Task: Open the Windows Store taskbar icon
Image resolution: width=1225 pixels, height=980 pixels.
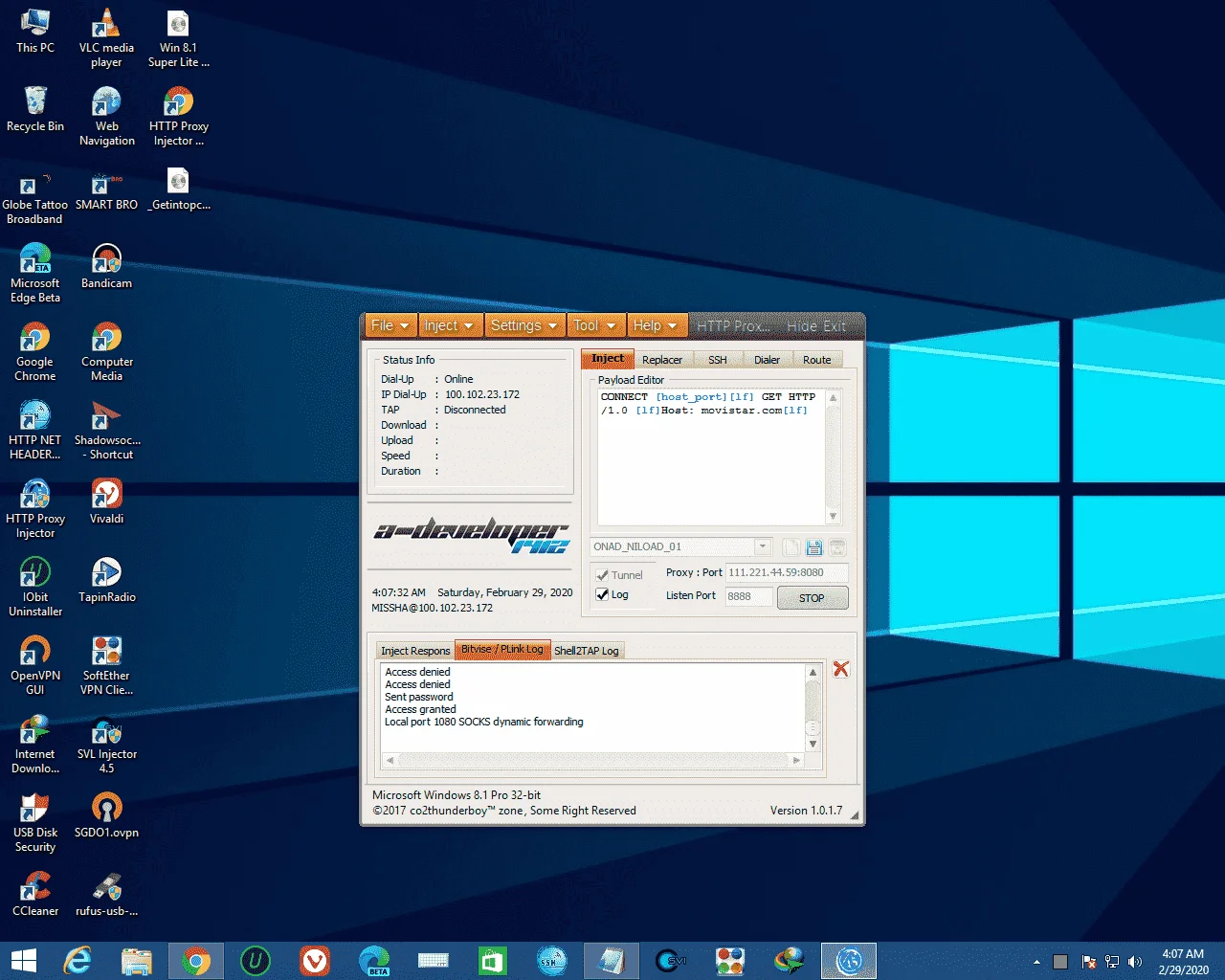Action: [x=493, y=961]
